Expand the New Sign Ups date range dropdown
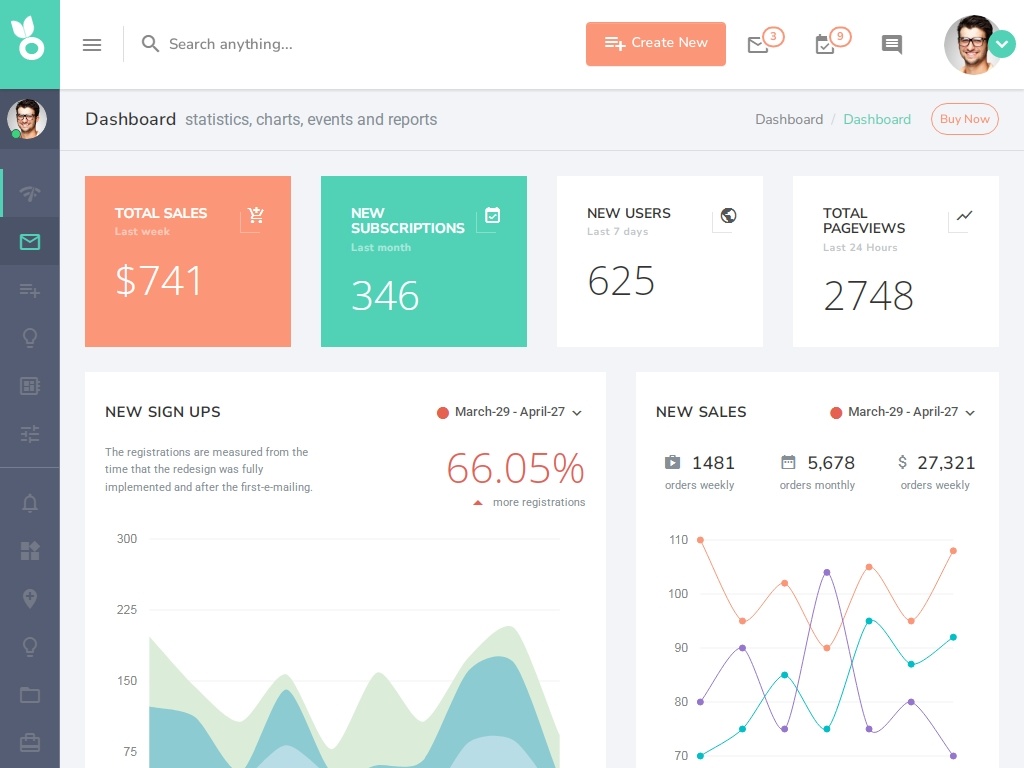This screenshot has height=768, width=1024. tap(510, 412)
